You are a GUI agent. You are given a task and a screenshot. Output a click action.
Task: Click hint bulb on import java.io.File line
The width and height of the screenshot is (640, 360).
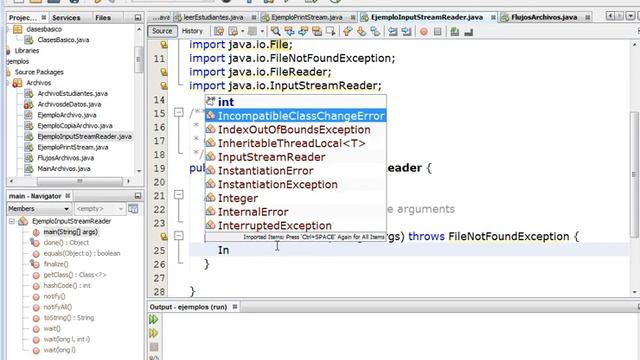164,44
